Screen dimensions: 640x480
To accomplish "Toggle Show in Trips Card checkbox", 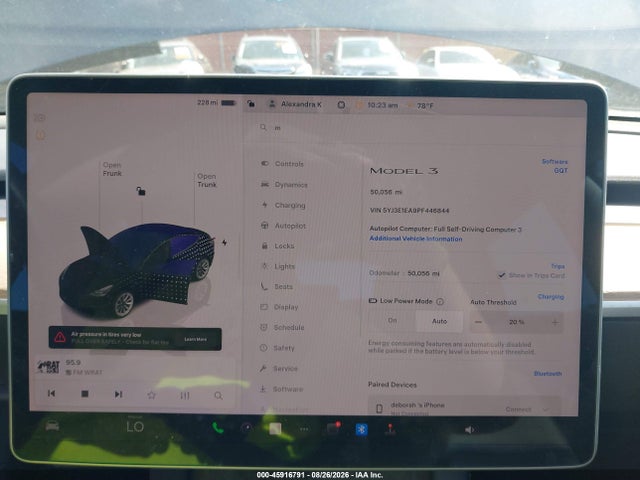I will 502,276.
